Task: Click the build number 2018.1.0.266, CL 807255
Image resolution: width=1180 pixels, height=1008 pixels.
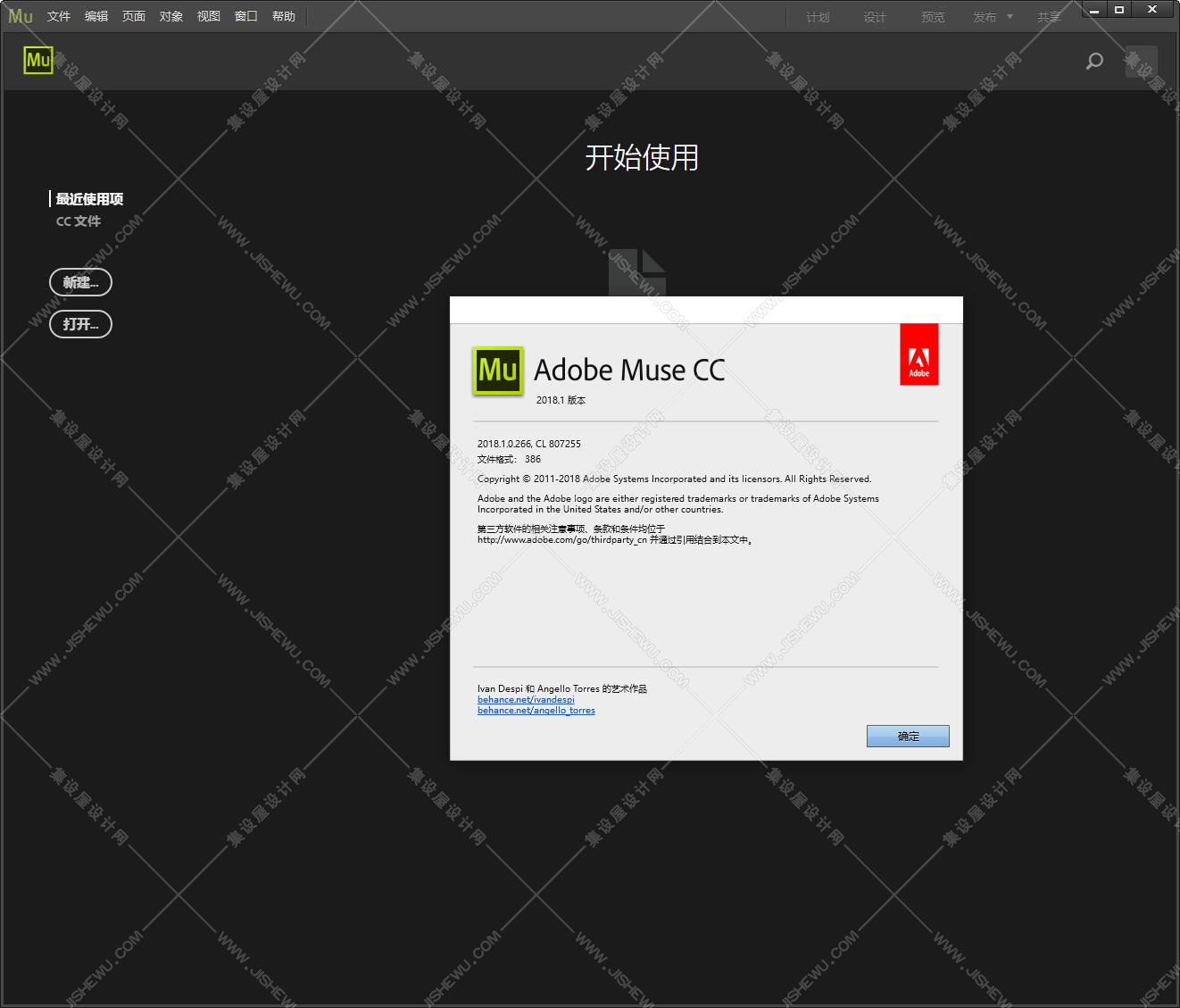Action: (x=528, y=444)
